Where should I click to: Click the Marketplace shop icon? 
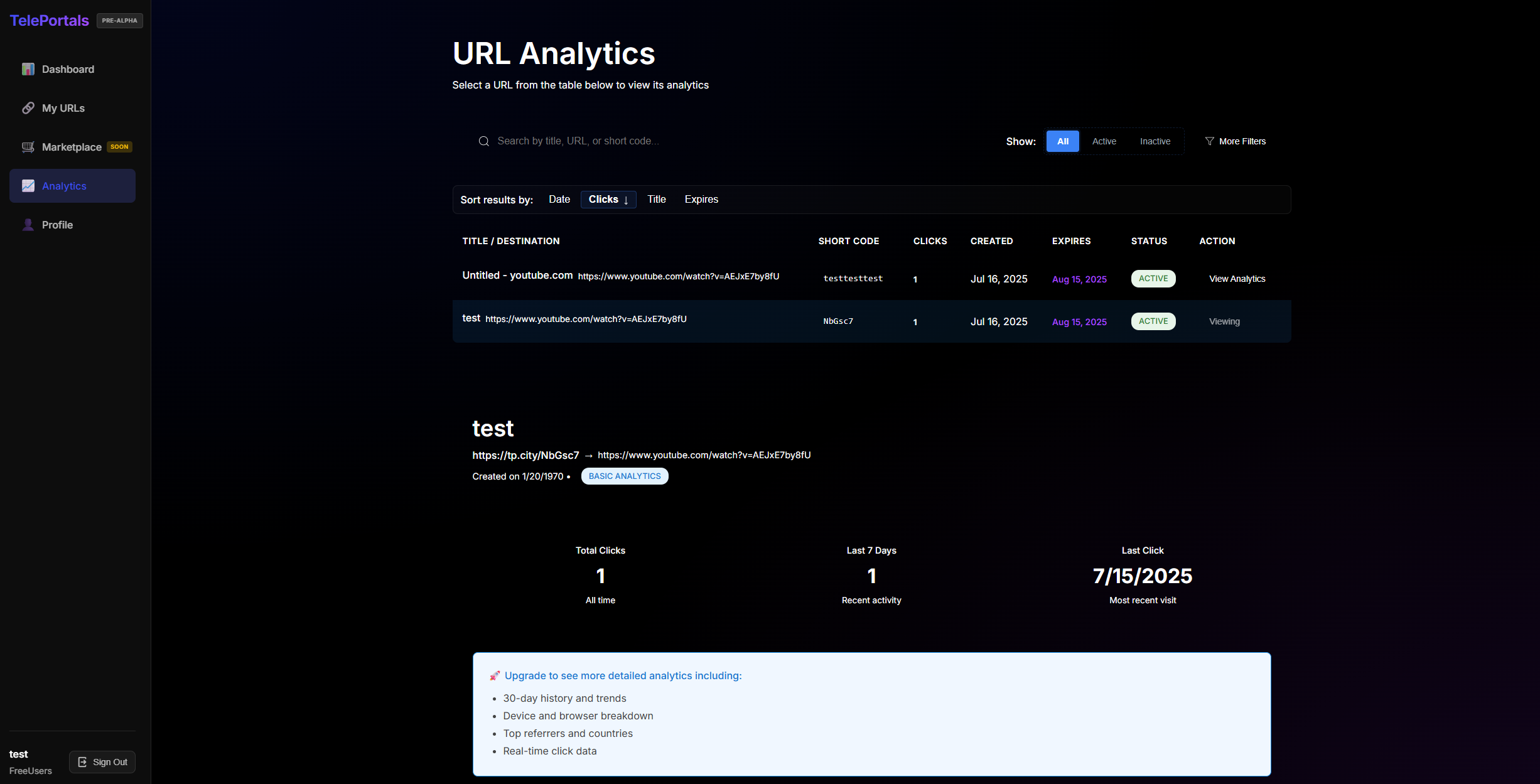pos(28,147)
